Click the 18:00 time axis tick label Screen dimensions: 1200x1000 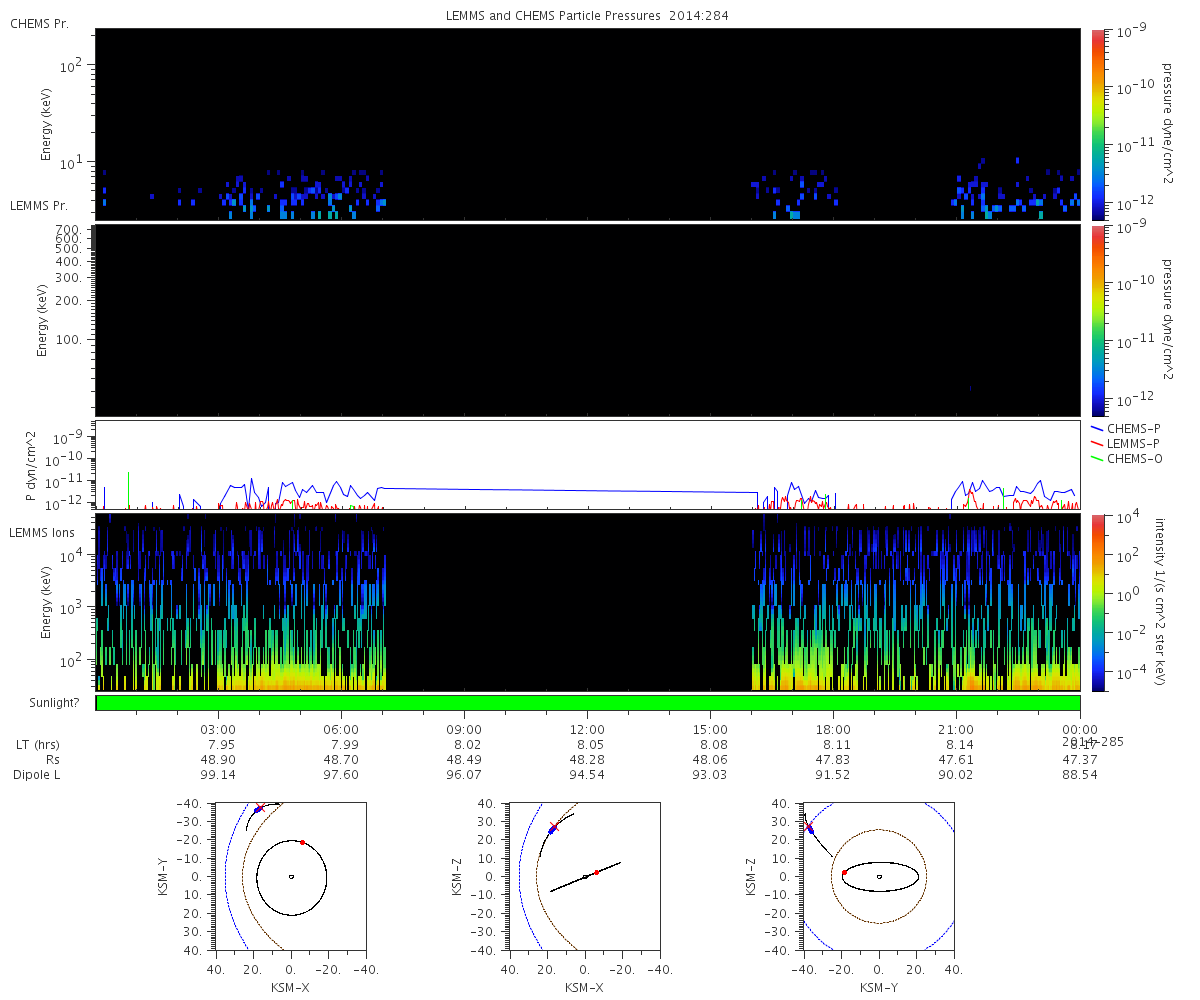(x=833, y=729)
